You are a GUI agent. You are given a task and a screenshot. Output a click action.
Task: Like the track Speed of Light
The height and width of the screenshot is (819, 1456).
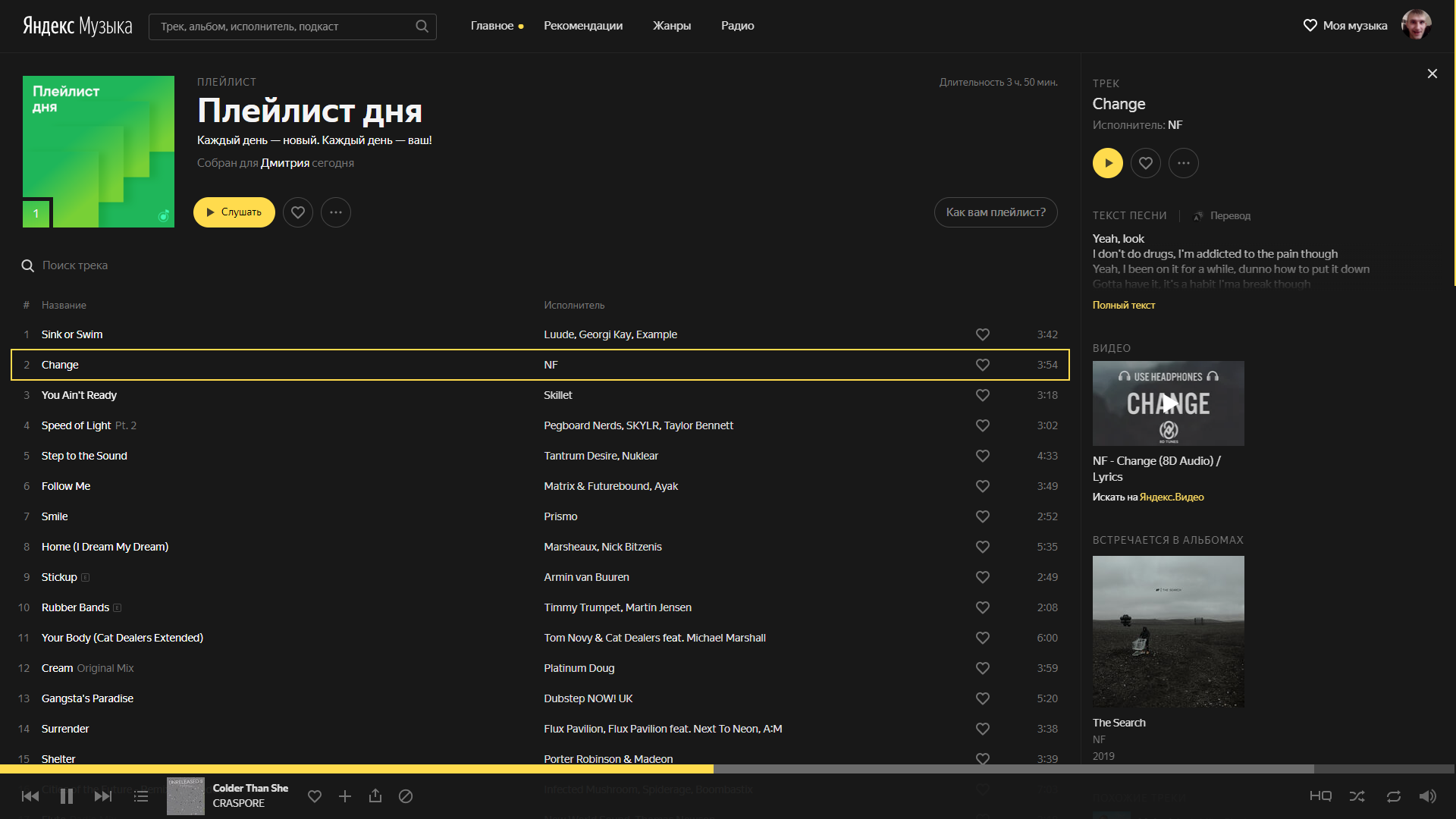pos(983,425)
